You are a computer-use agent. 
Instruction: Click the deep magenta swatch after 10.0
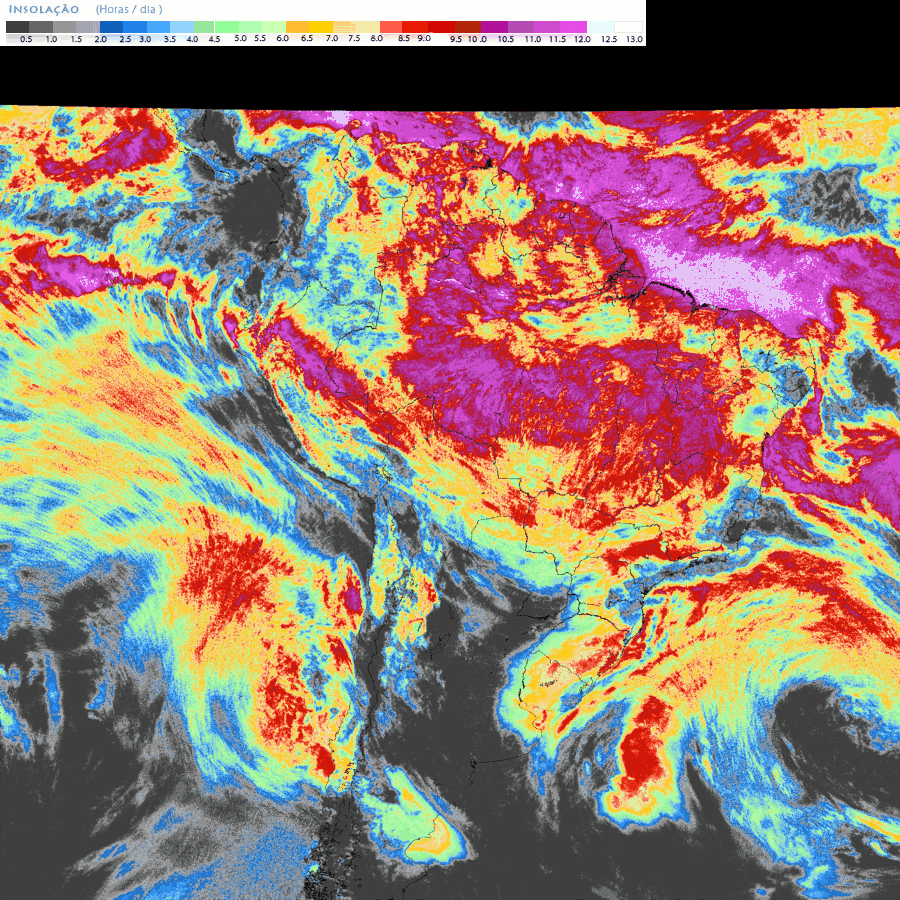pyautogui.click(x=494, y=27)
